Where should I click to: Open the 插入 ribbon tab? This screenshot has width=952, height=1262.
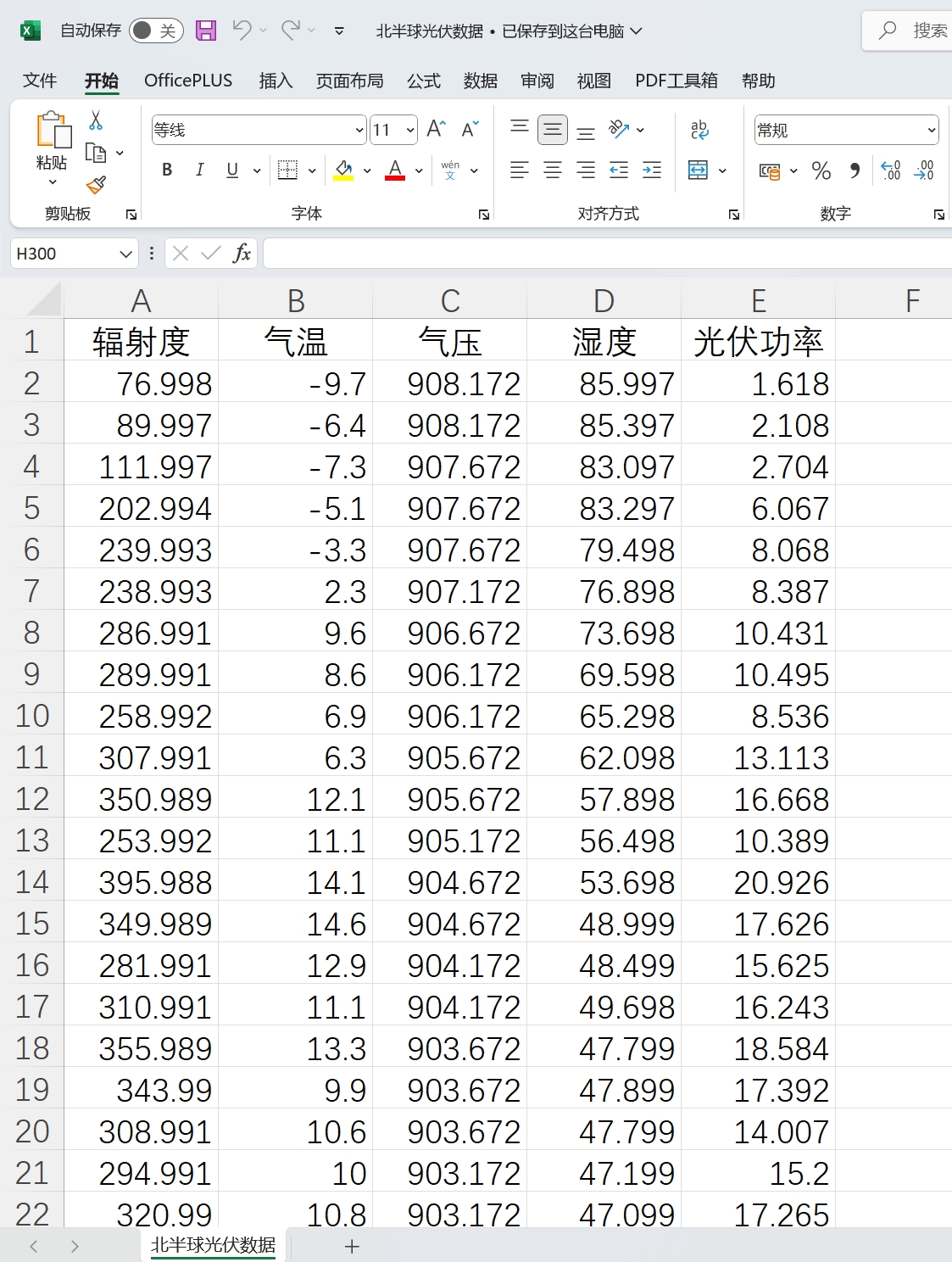click(275, 81)
